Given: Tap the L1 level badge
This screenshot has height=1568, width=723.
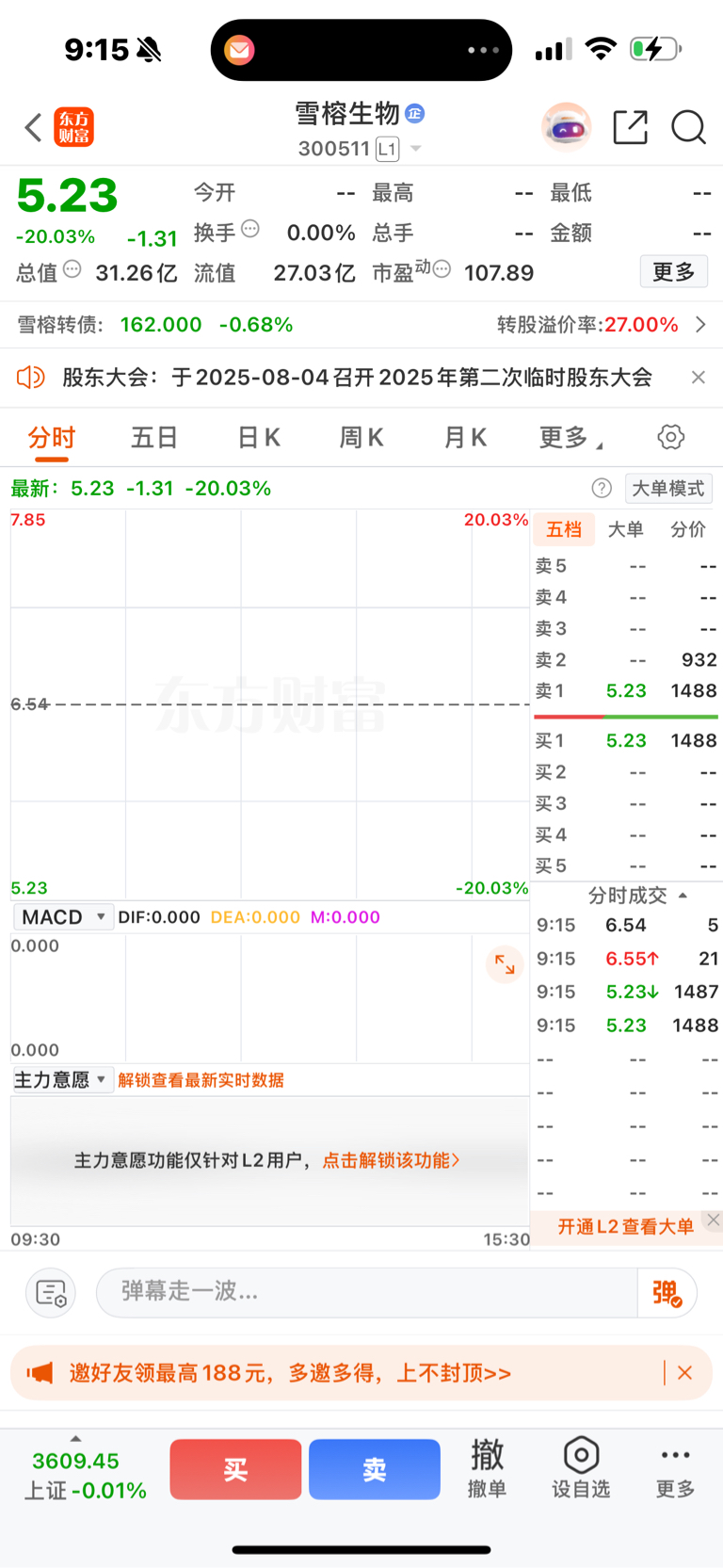Looking at the screenshot, I should pos(387,149).
